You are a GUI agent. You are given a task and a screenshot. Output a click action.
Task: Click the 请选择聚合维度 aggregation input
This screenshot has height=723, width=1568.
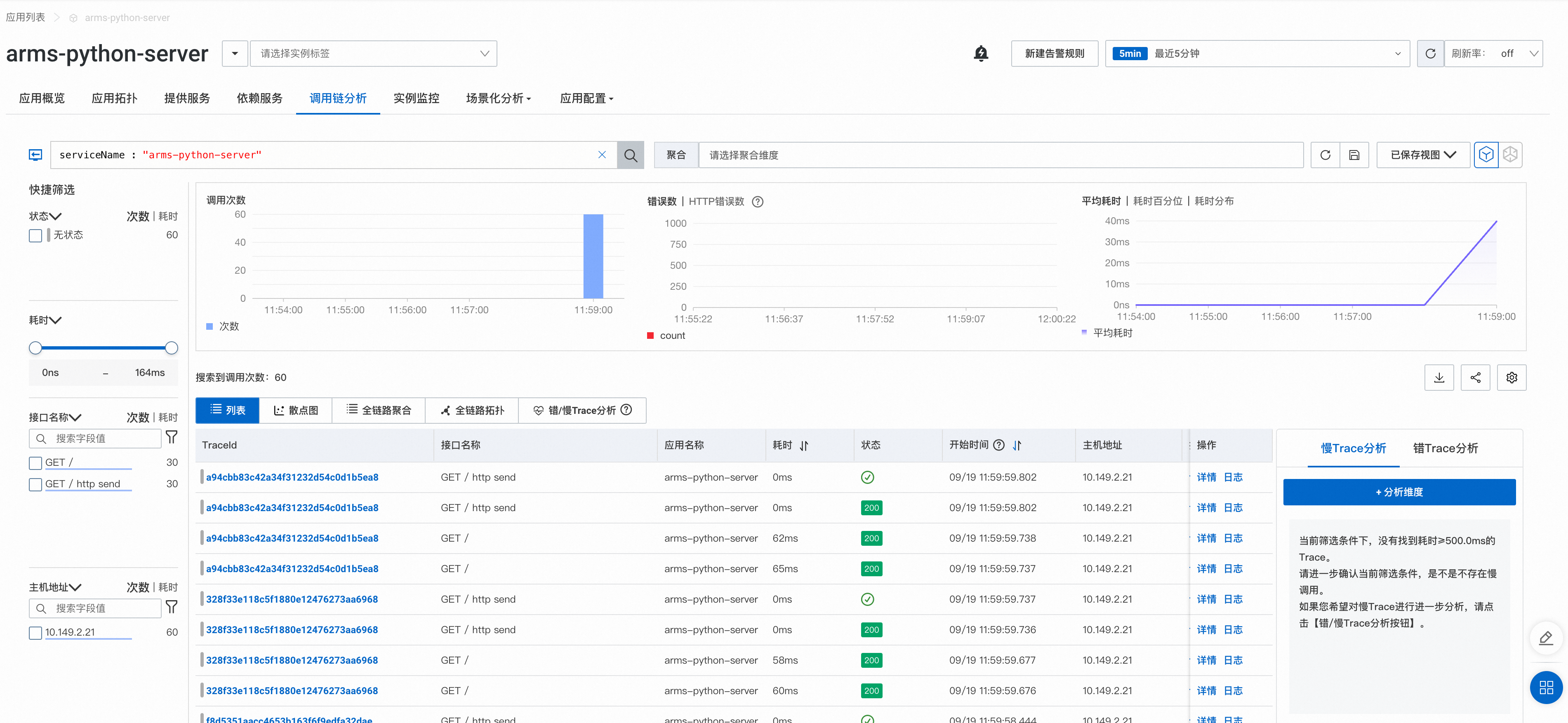[1001, 155]
